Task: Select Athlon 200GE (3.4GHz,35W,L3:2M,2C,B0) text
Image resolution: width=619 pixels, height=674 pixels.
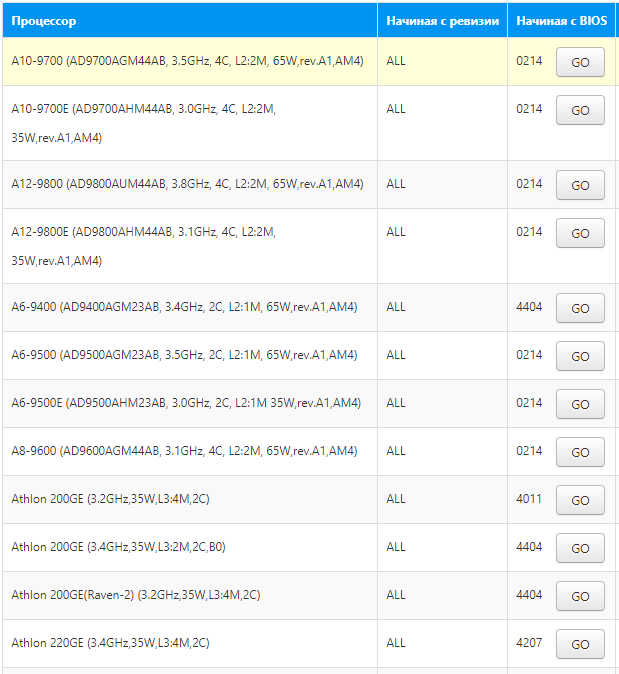Action: point(118,547)
